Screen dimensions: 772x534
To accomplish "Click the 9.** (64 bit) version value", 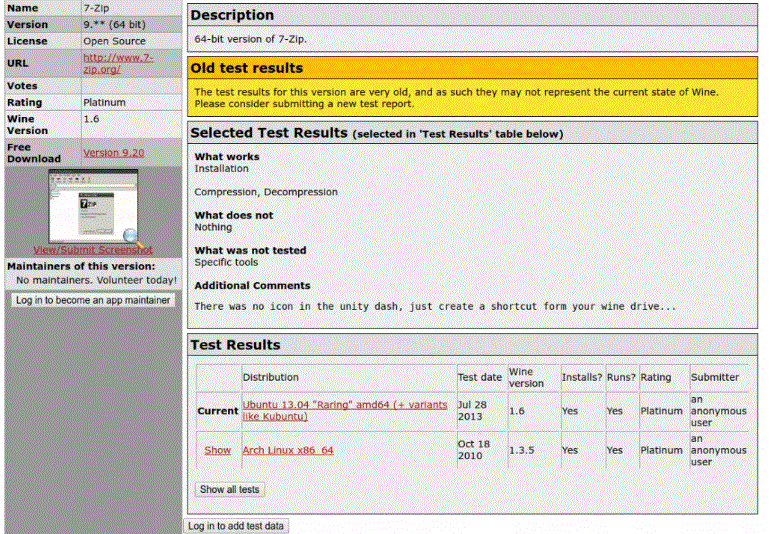I will 114,24.
